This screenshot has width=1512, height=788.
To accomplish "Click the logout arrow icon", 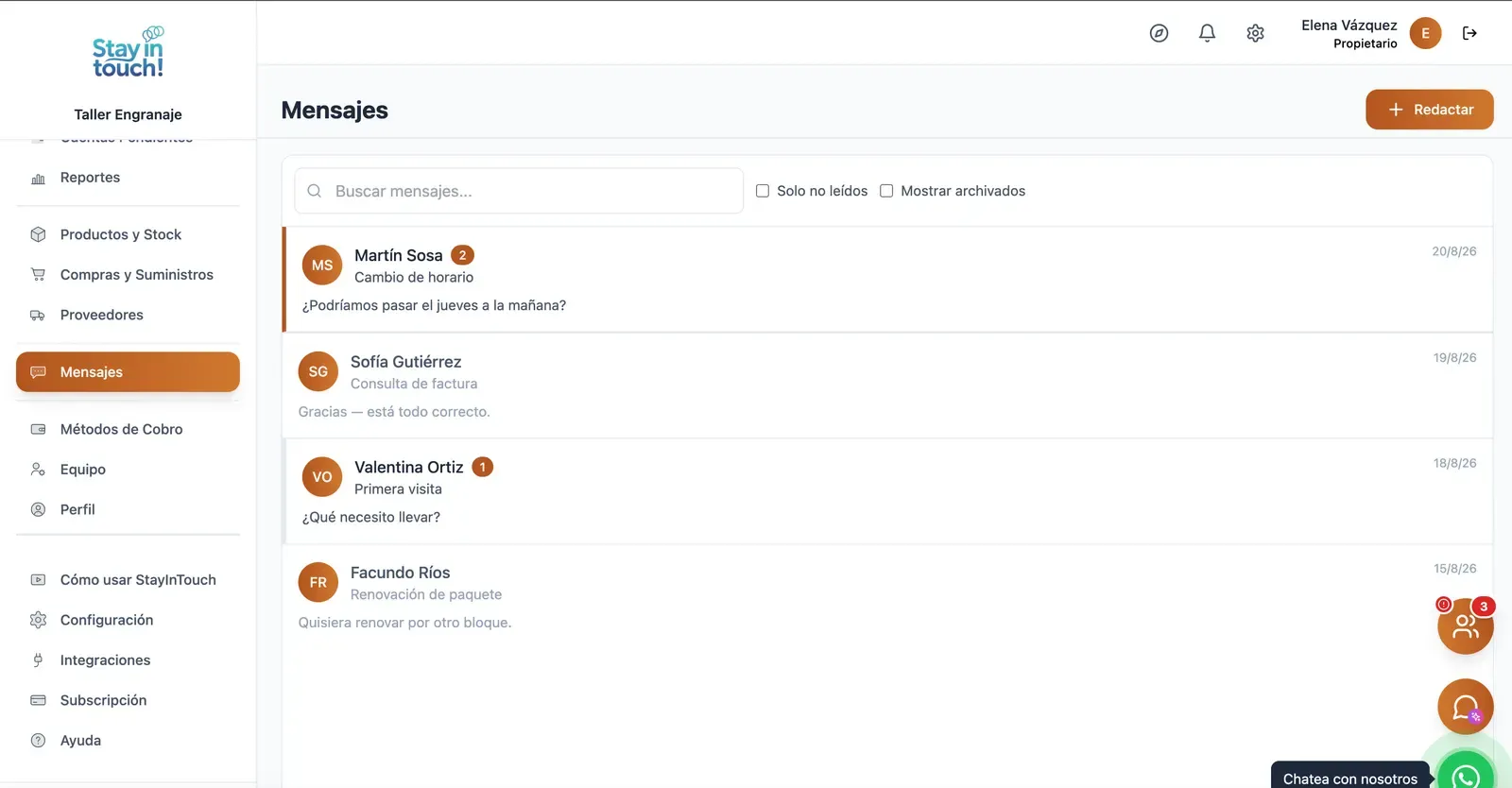I will click(1469, 33).
